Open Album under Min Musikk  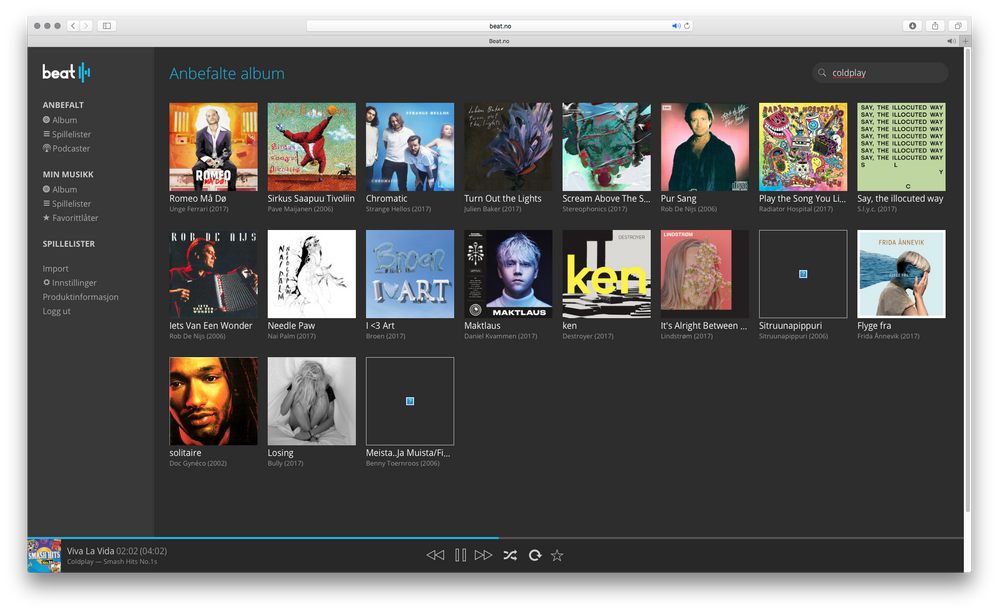tap(60, 189)
